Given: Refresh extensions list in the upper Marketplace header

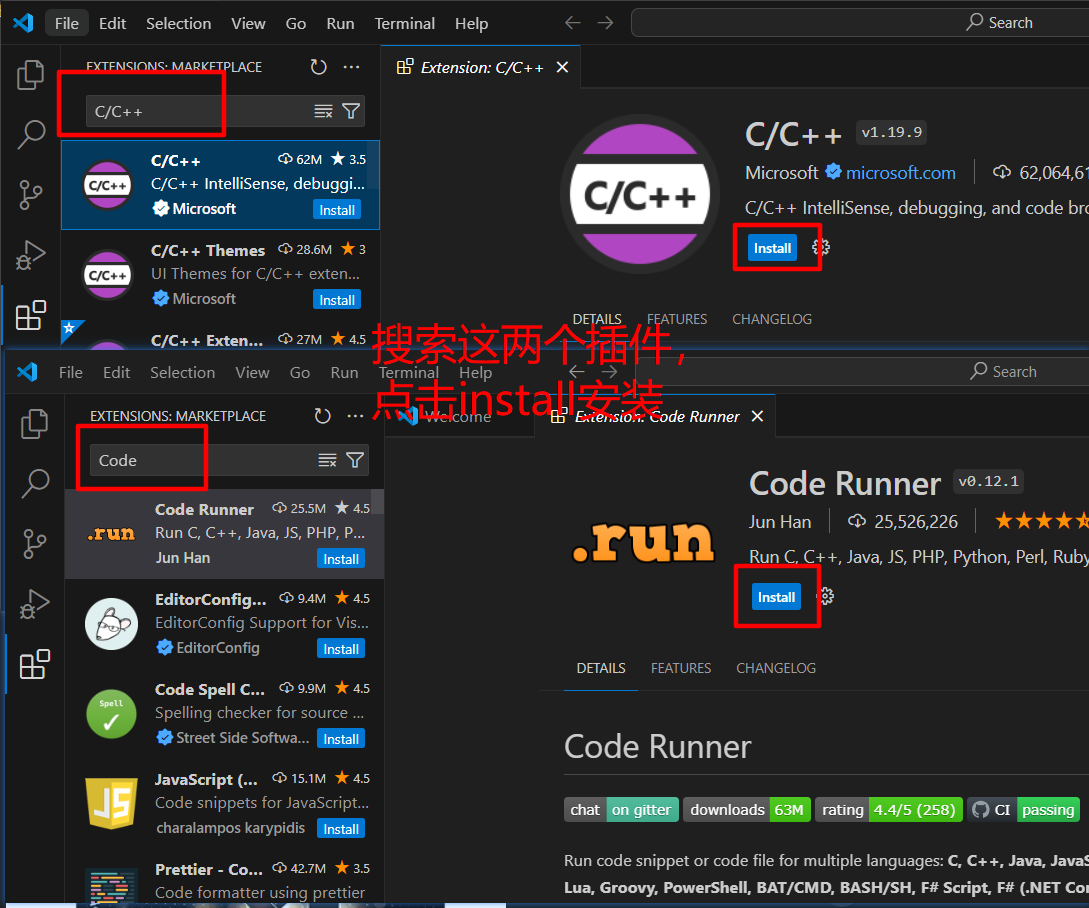Looking at the screenshot, I should 318,67.
